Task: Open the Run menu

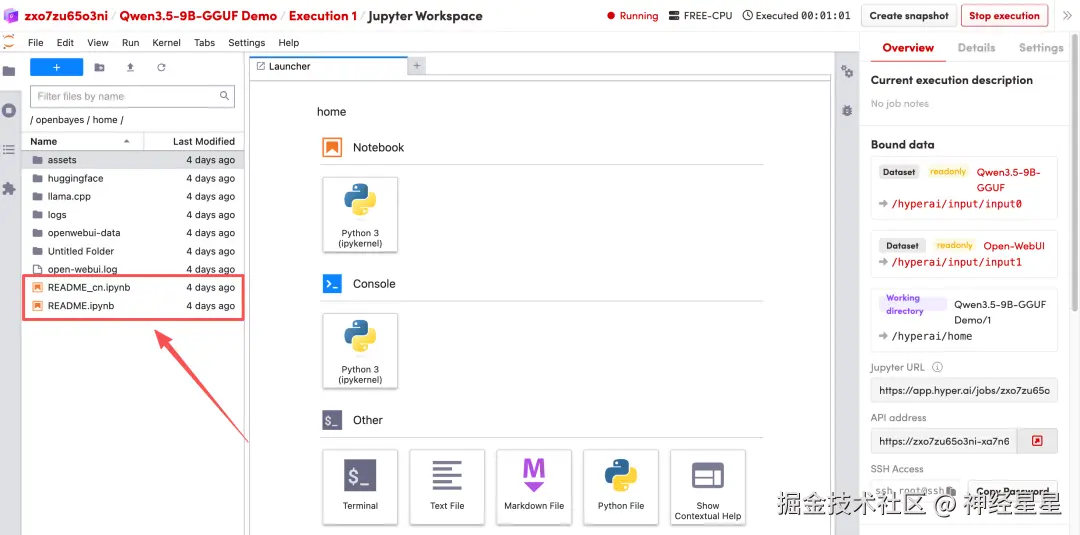Action: pos(131,43)
